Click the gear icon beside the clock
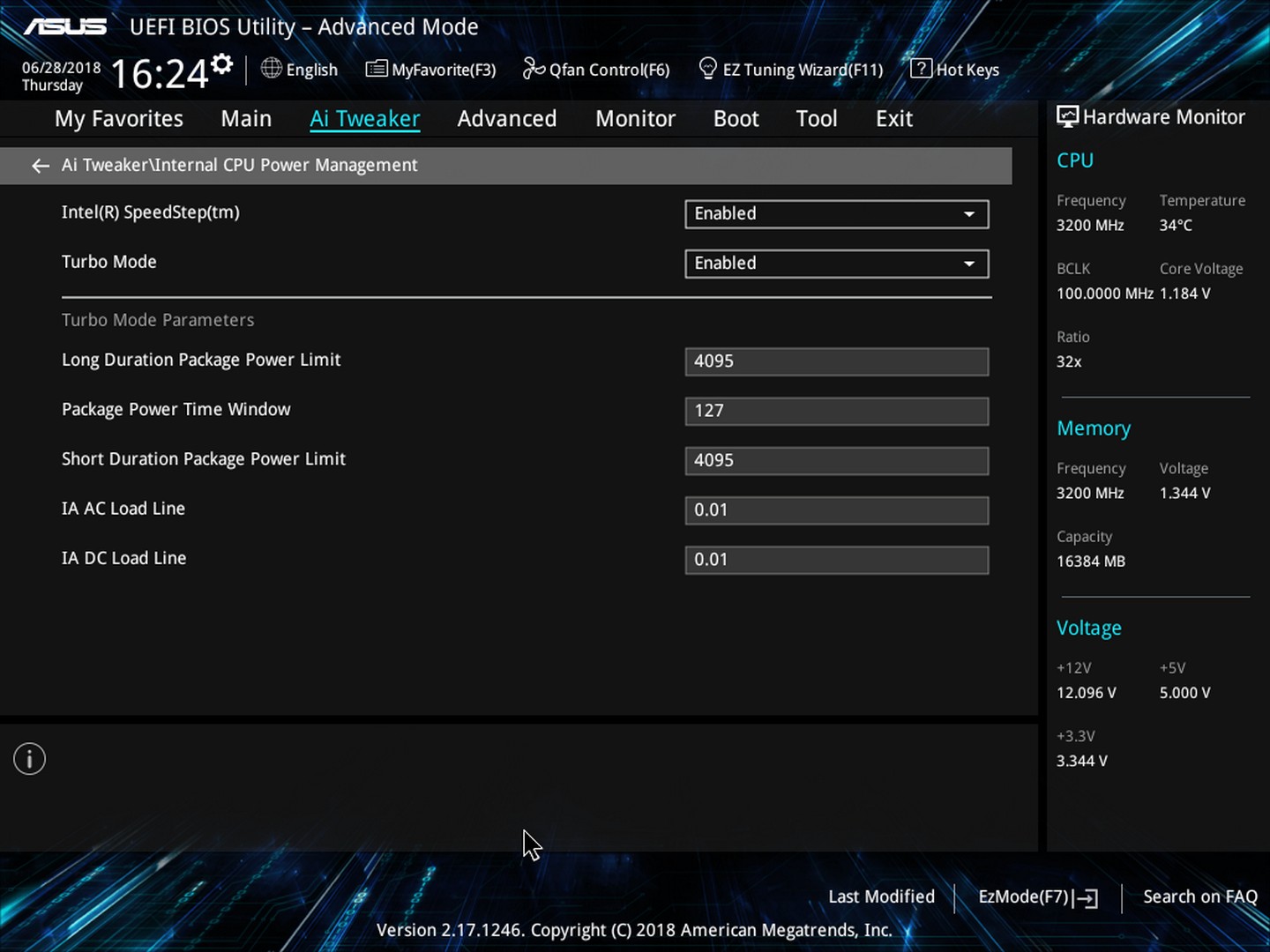1270x952 pixels. pos(222,63)
